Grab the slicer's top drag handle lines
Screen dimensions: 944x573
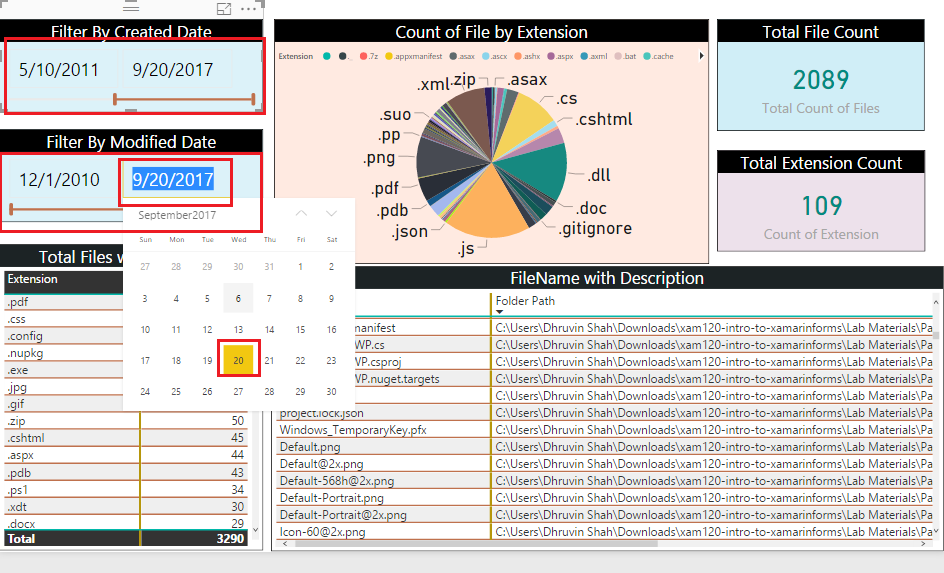131,7
